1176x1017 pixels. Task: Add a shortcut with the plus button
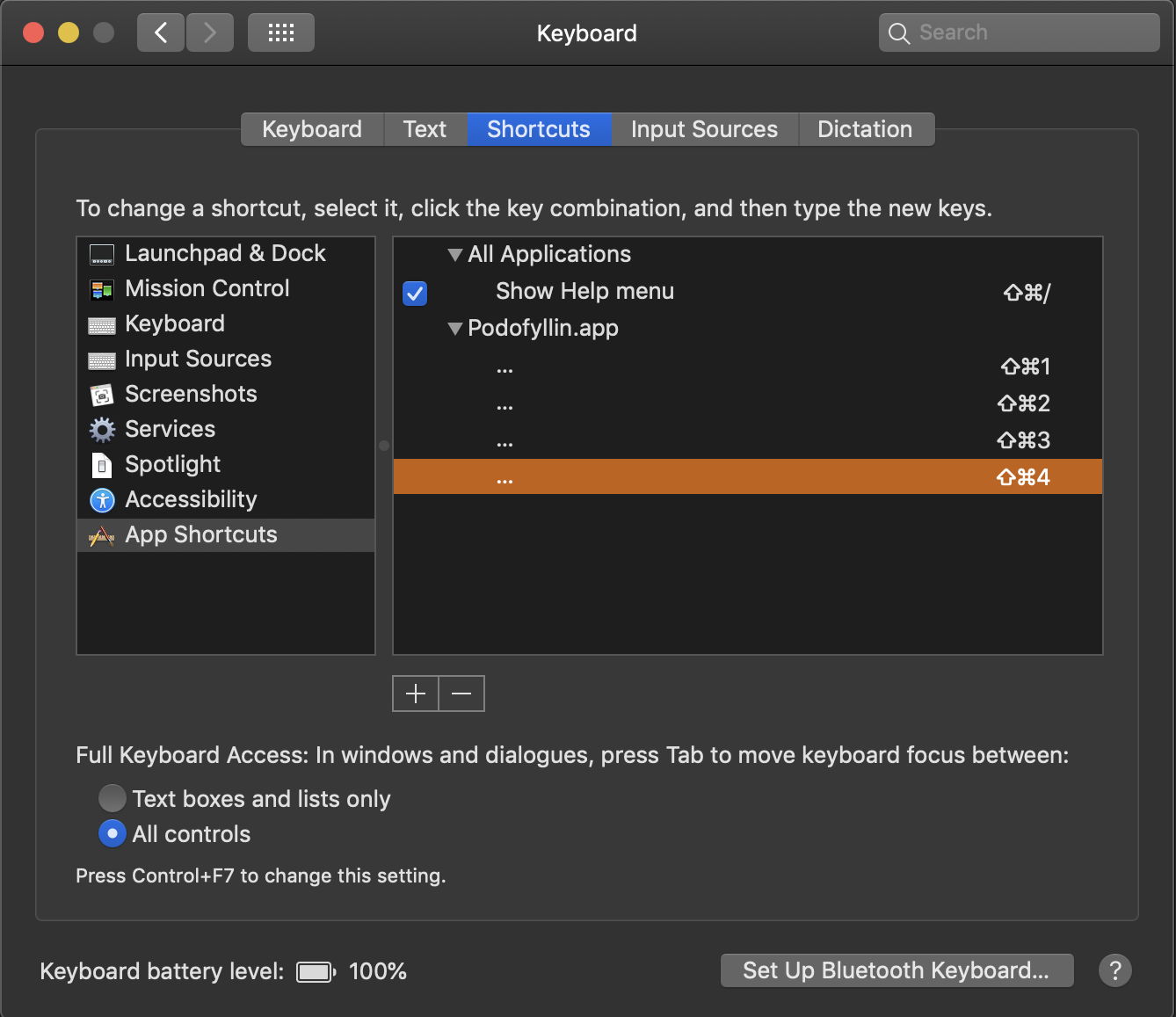click(416, 694)
